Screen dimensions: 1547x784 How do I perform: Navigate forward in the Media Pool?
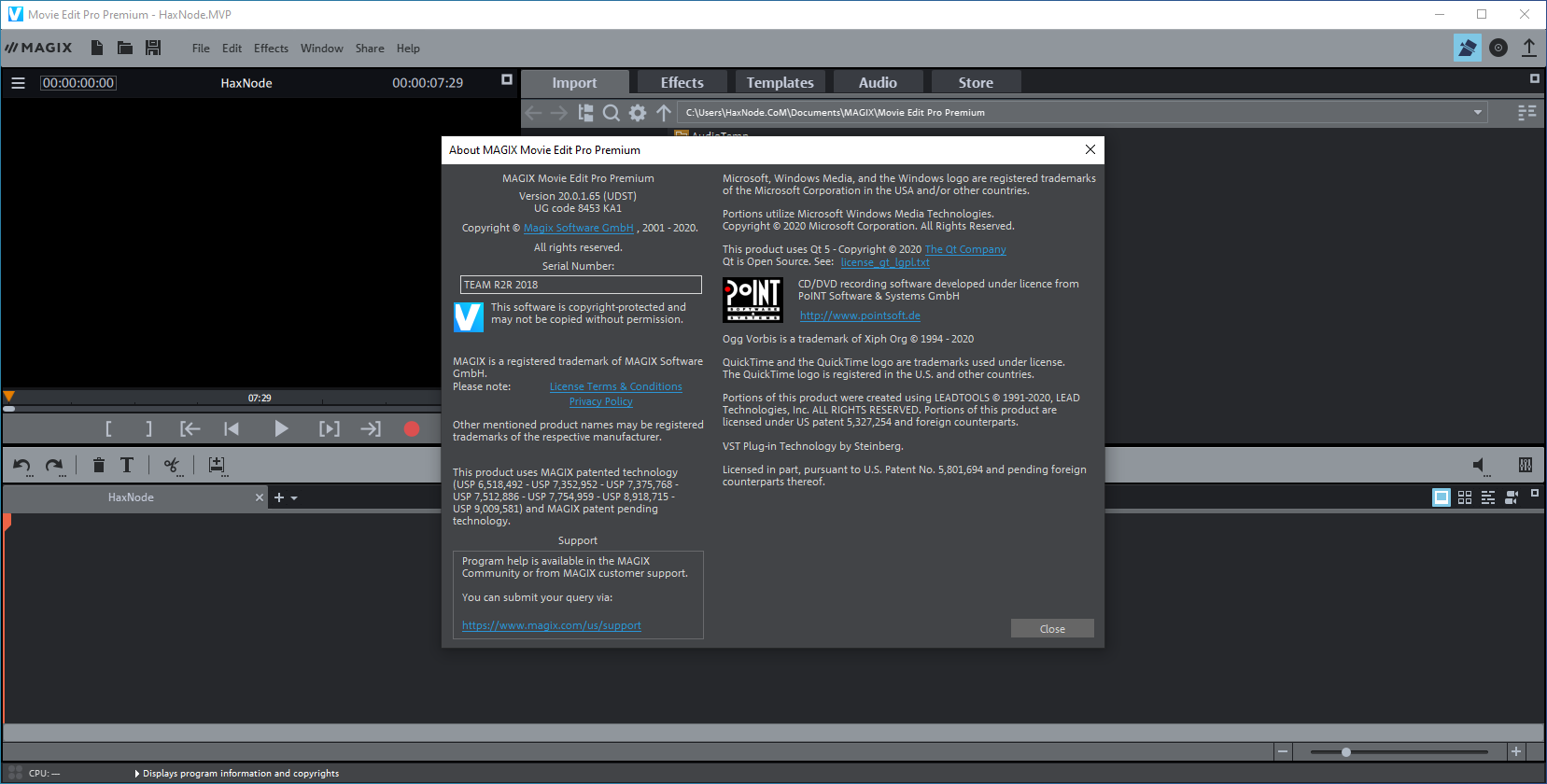coord(558,113)
